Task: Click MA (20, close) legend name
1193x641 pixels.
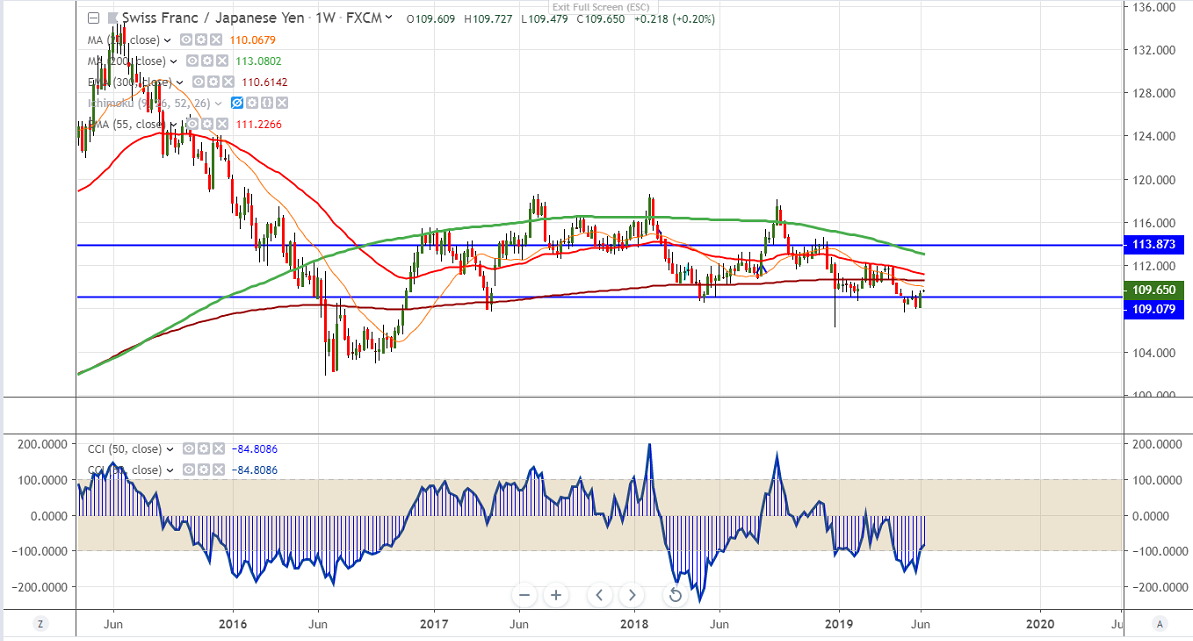Action: pyautogui.click(x=124, y=40)
